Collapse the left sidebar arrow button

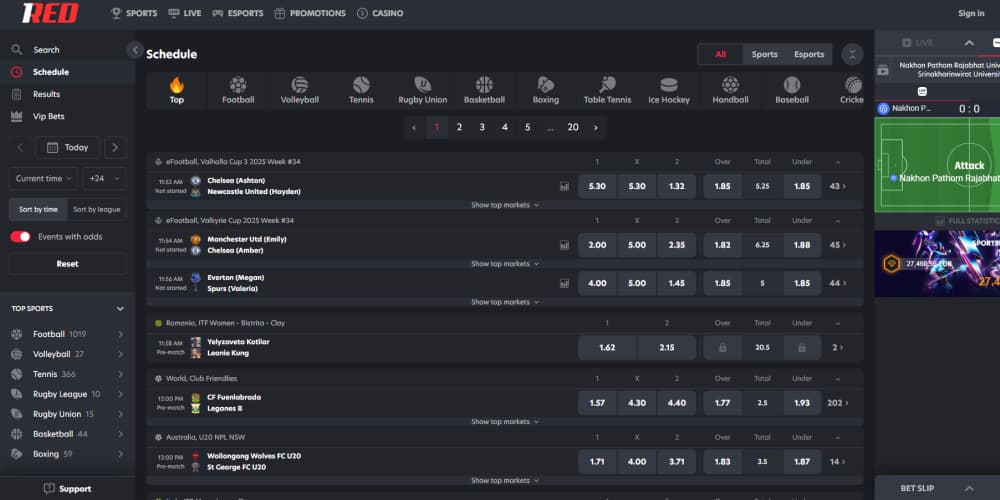click(x=135, y=50)
